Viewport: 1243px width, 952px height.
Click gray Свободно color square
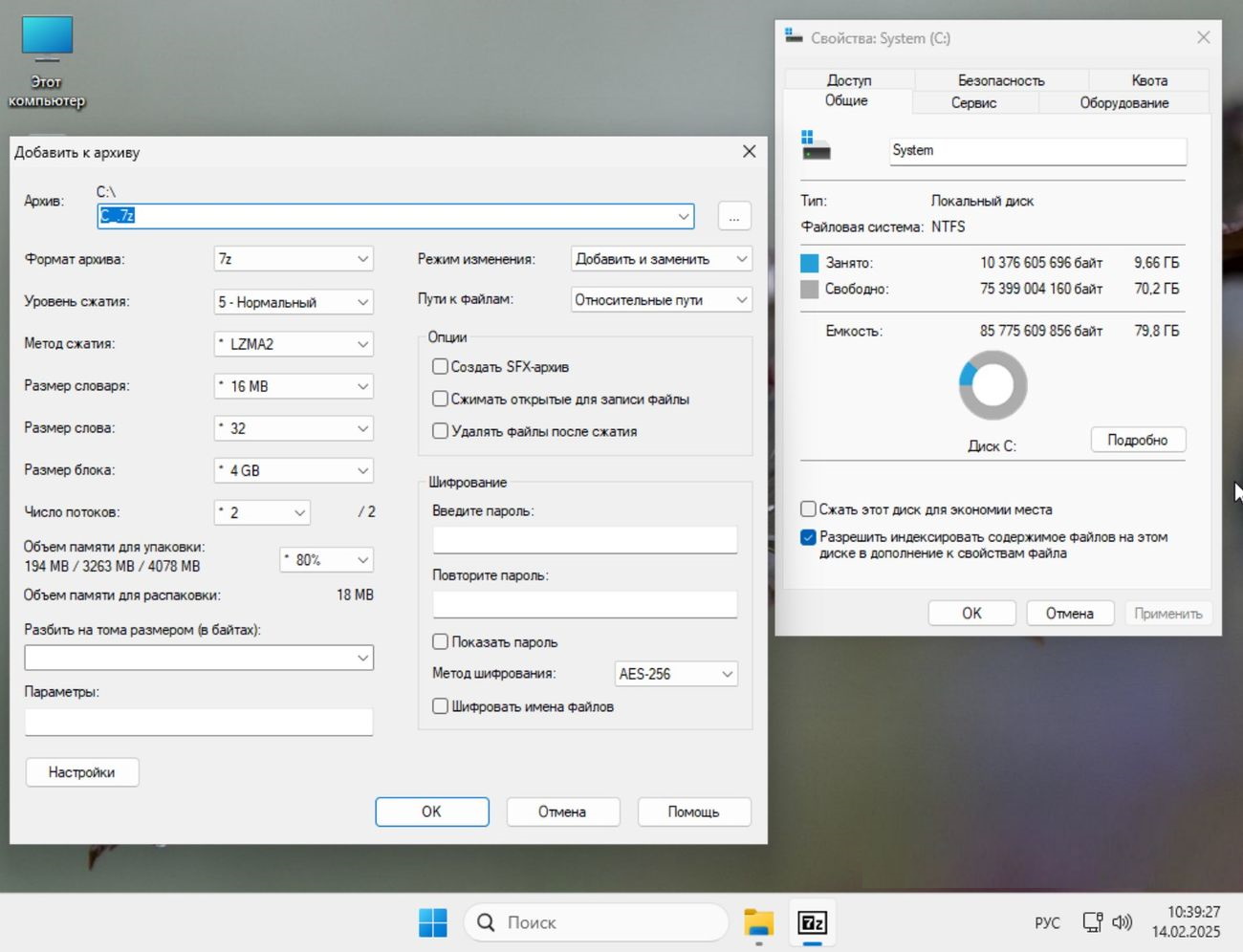click(809, 289)
